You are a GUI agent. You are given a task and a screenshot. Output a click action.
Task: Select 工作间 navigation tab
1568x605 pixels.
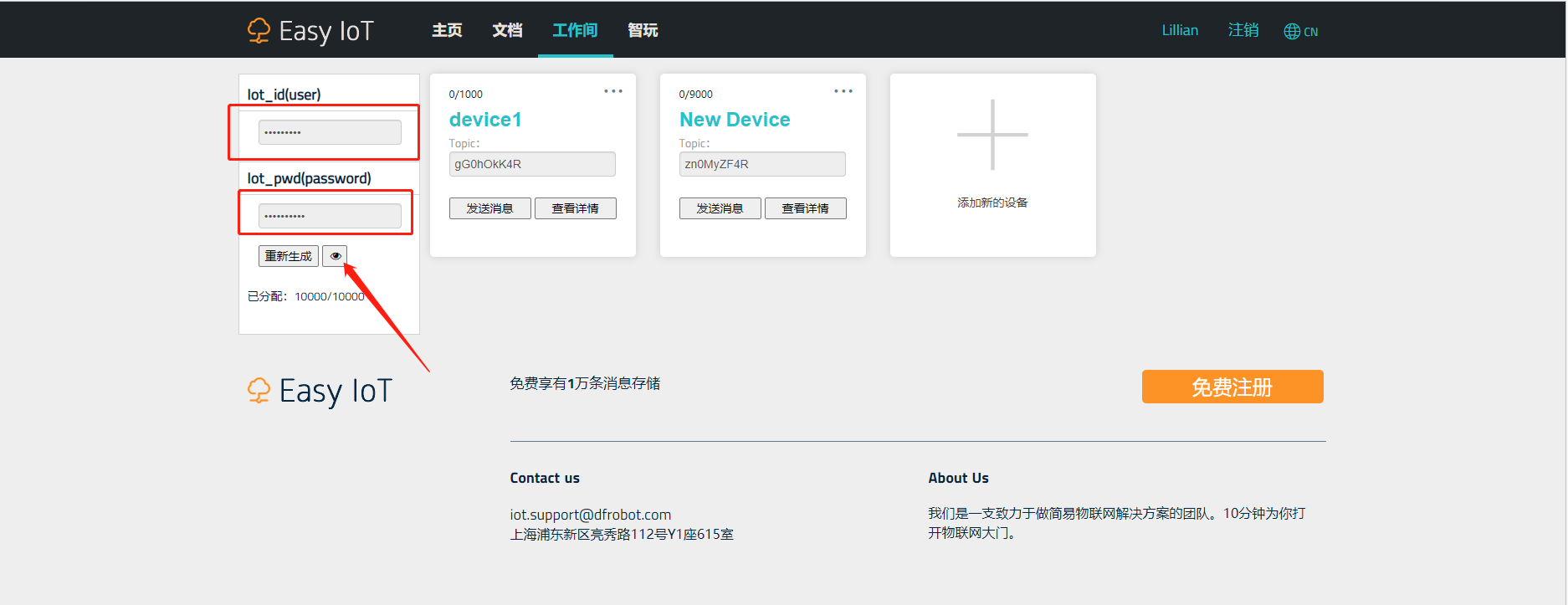coord(575,30)
